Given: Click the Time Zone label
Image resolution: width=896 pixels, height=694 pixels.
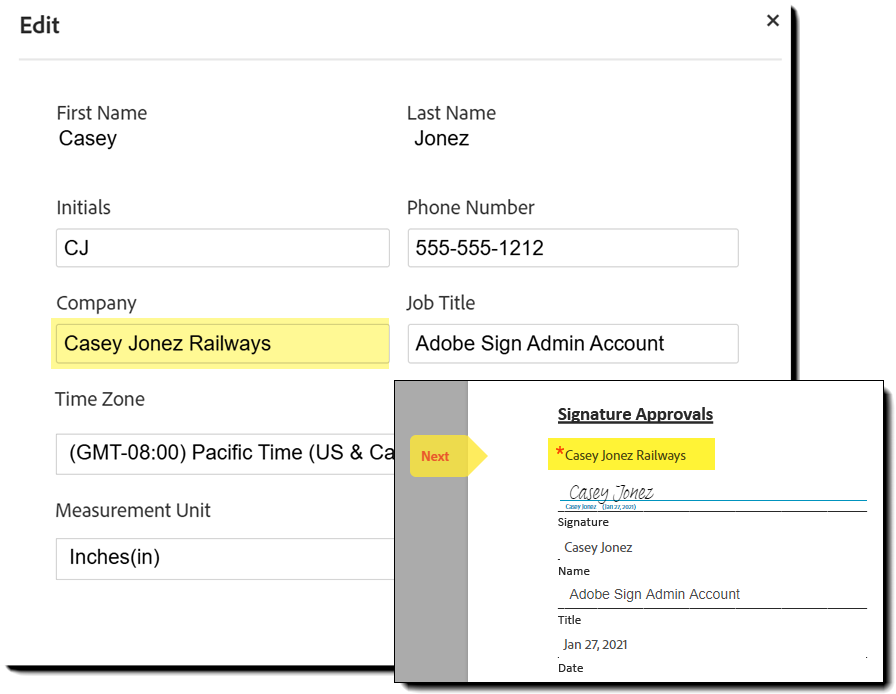Looking at the screenshot, I should [100, 399].
